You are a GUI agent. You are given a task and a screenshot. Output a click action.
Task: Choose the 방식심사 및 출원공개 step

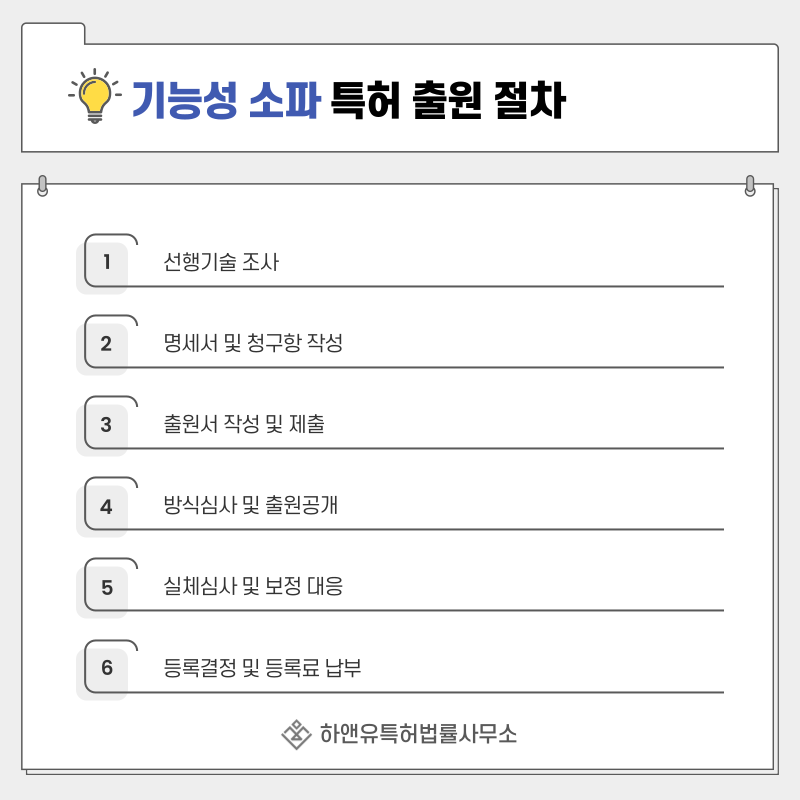251,506
